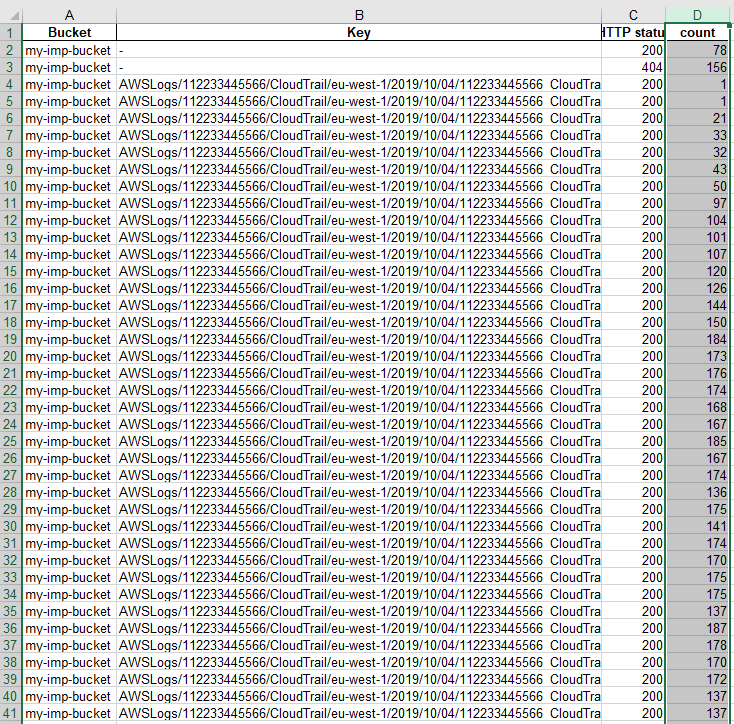Select row 10 header
The image size is (734, 724).
(10, 186)
